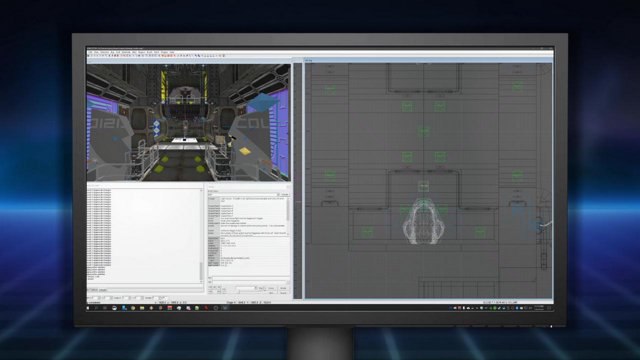Click the Z height ruler strip between the views
Screen dimensions: 640x360
click(x=298, y=180)
